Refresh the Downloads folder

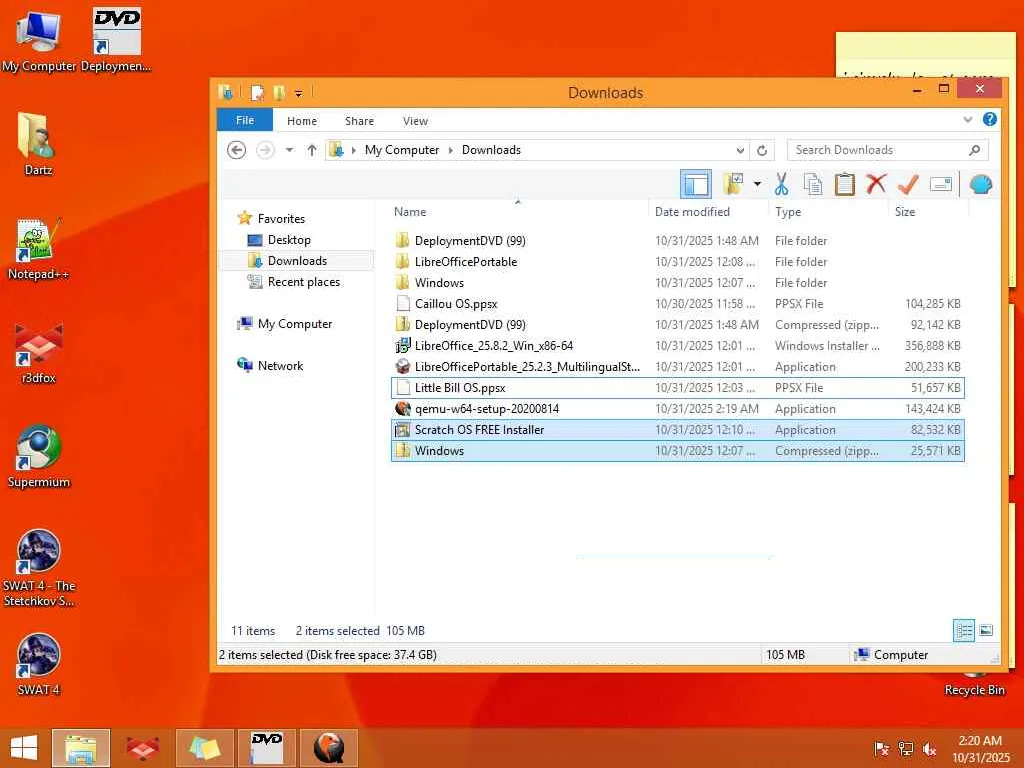coord(761,150)
